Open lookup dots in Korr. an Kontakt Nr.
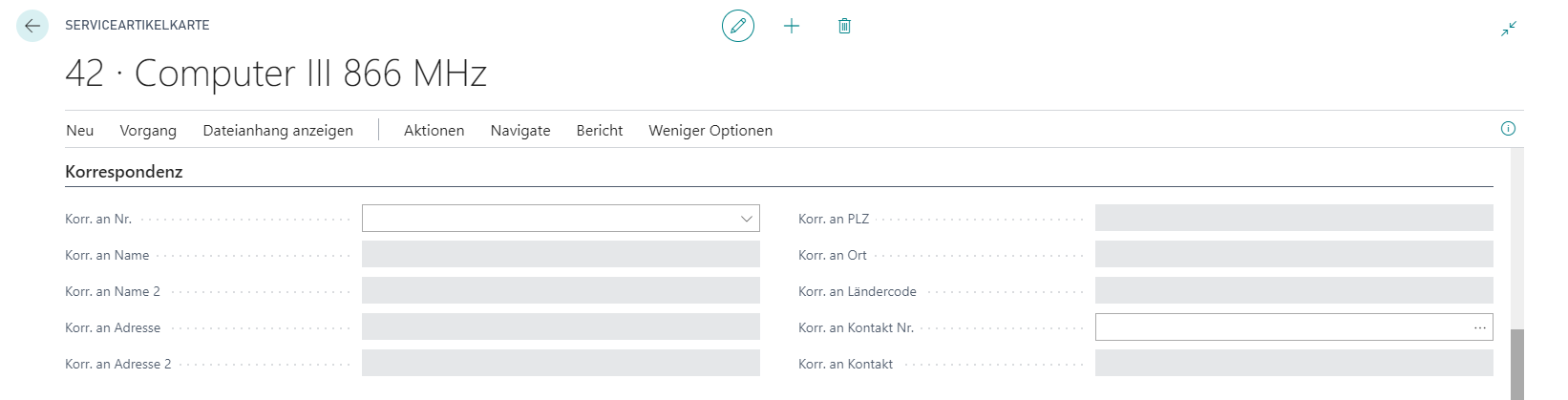 pyautogui.click(x=1480, y=327)
